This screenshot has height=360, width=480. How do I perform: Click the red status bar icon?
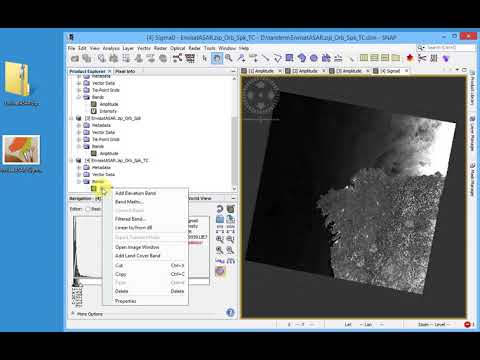(467, 324)
